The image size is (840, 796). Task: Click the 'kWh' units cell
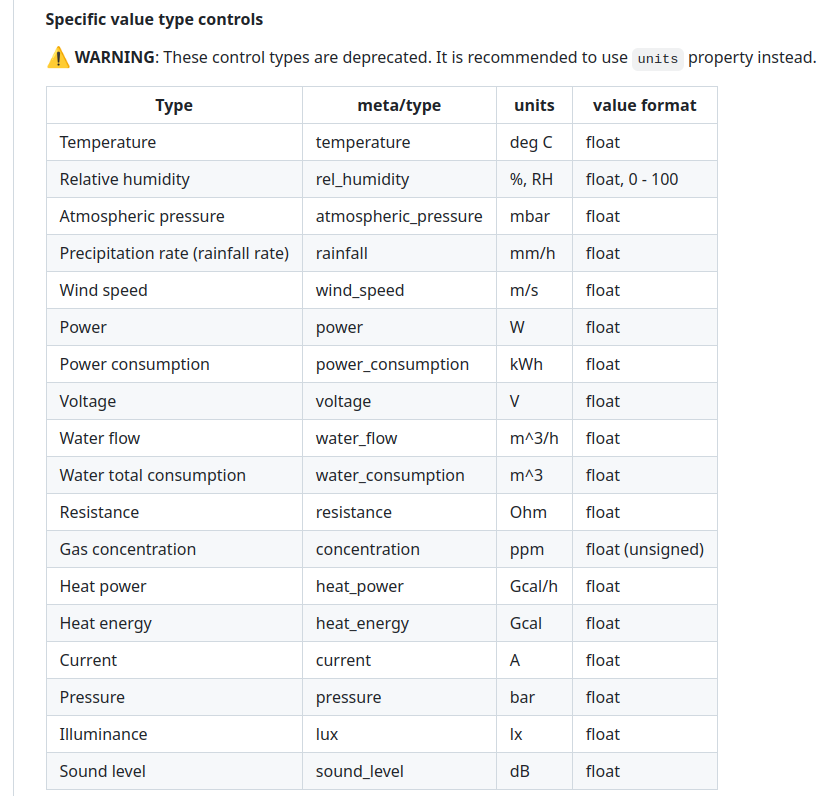(x=526, y=364)
